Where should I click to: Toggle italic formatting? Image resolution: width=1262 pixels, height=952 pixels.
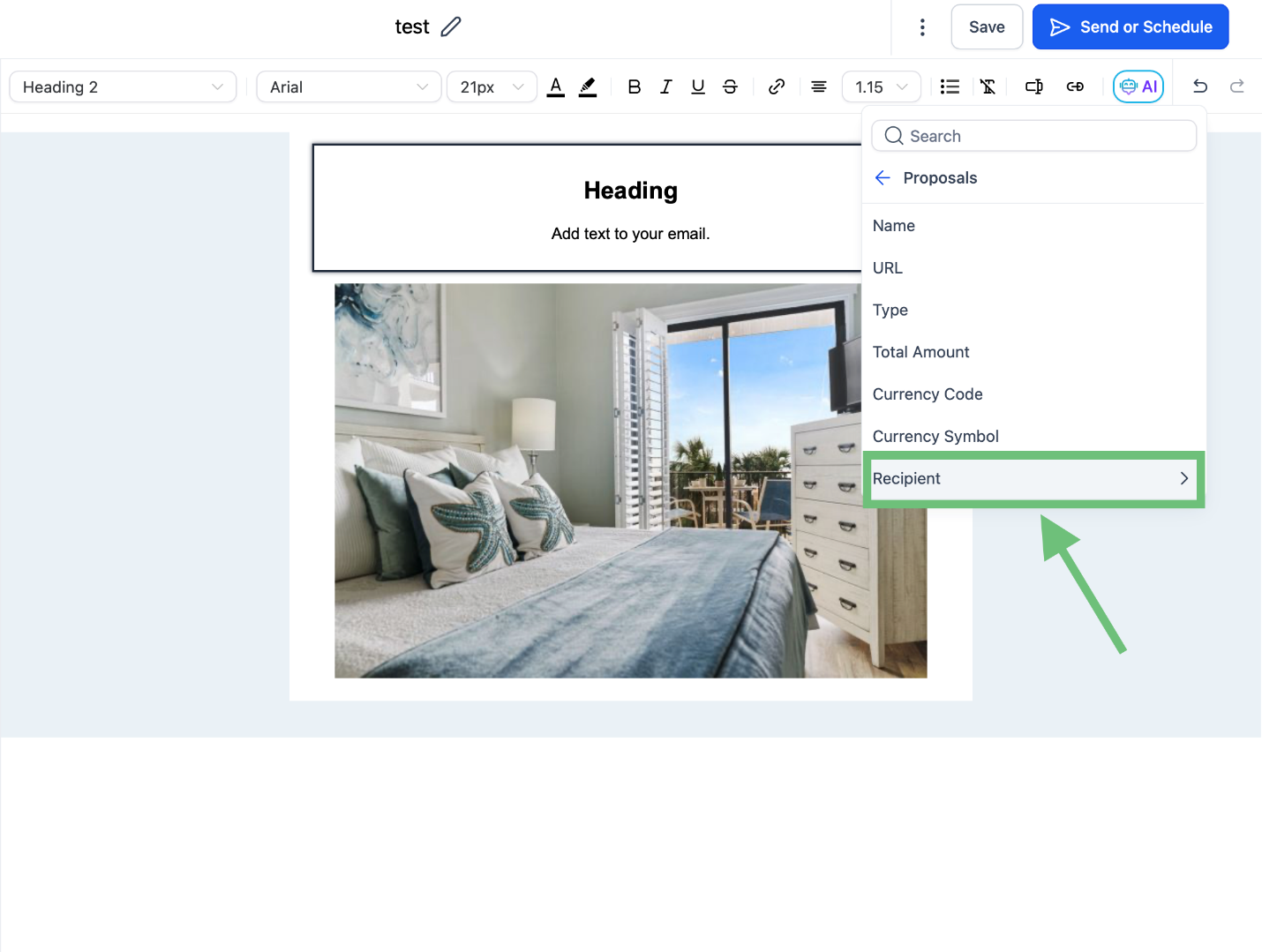tap(665, 86)
